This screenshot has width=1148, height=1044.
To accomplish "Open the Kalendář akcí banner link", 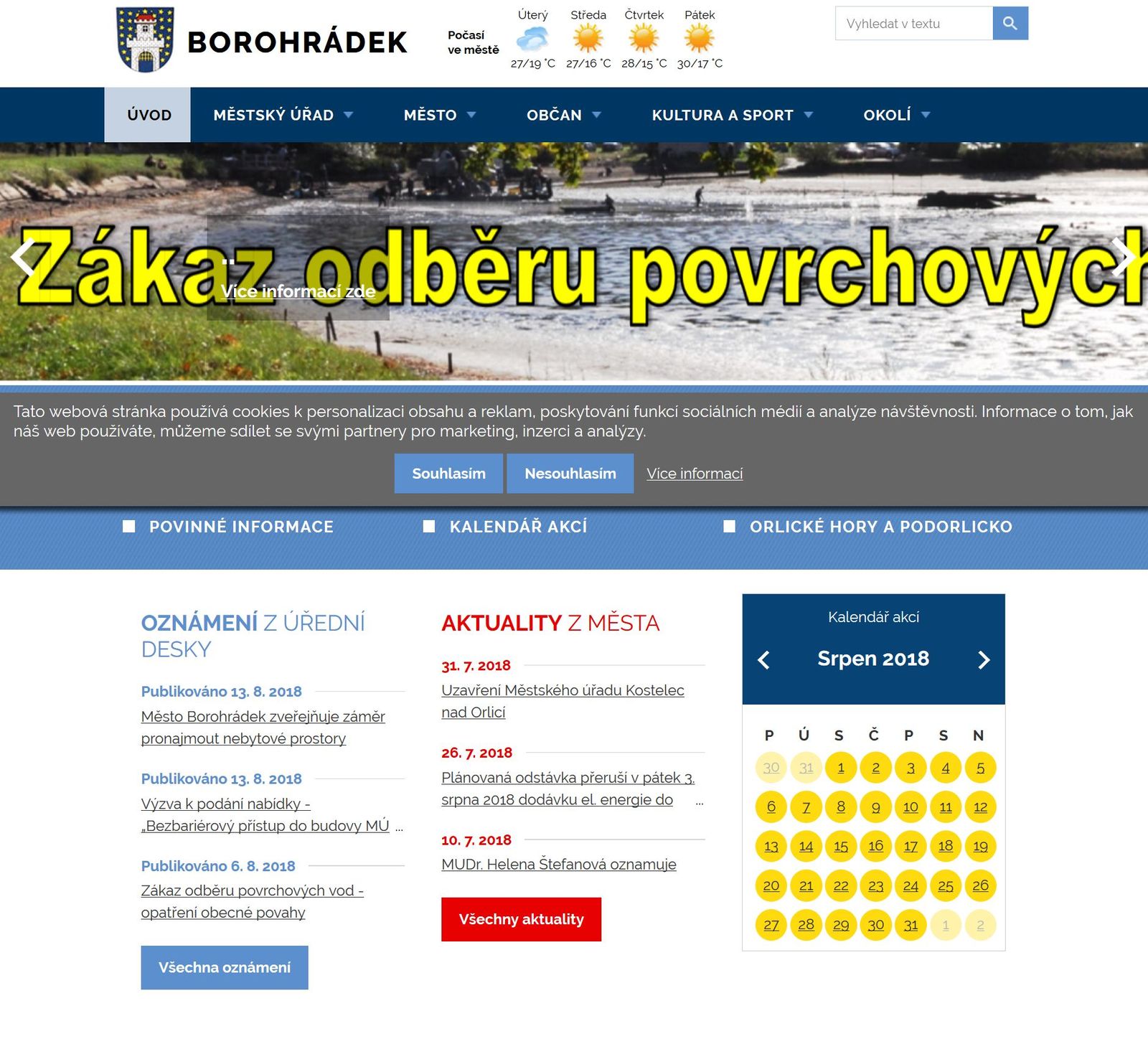I will click(x=518, y=527).
